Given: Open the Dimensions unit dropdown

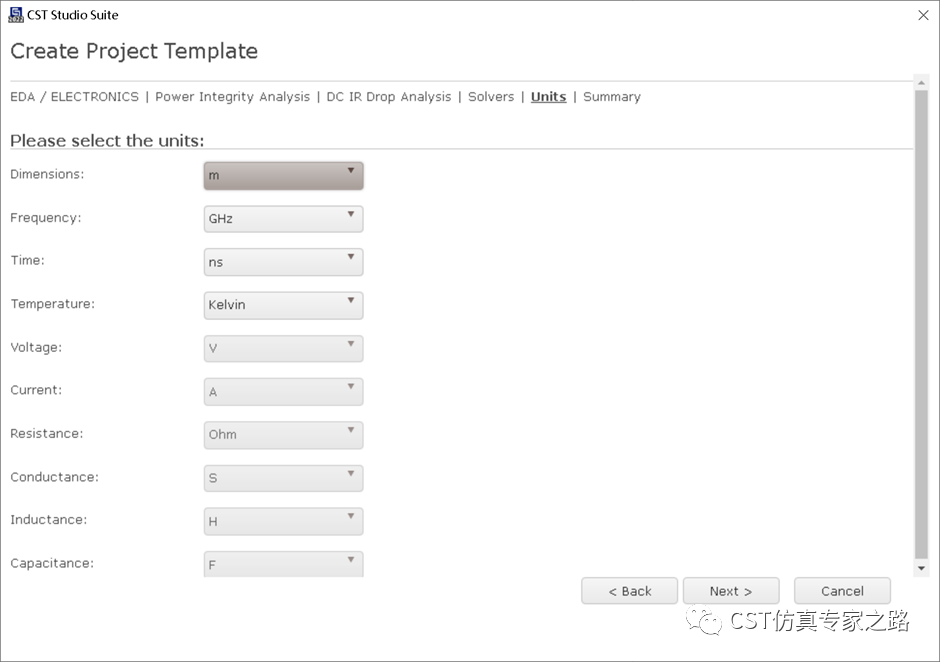Looking at the screenshot, I should pyautogui.click(x=284, y=176).
